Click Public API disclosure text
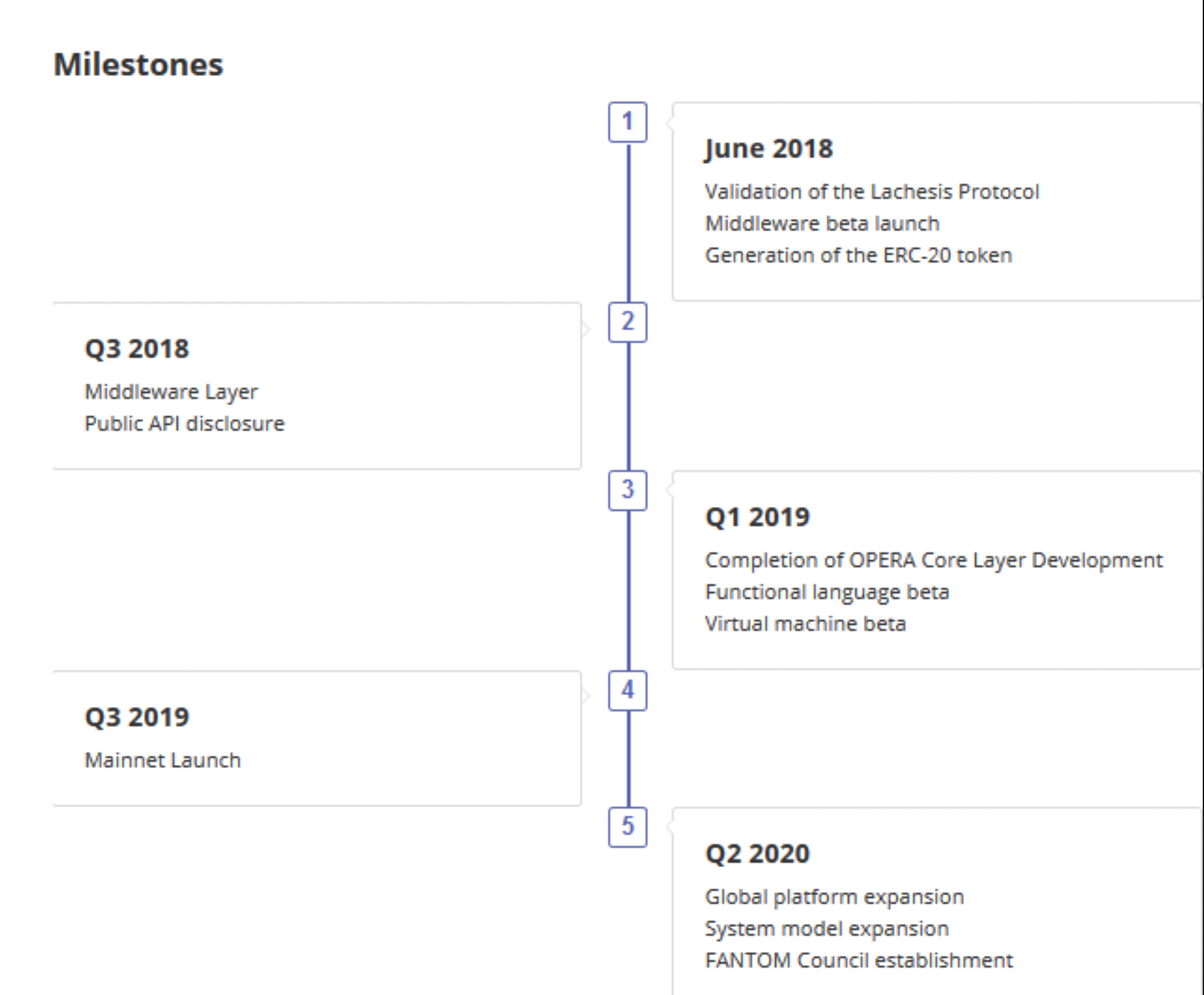The image size is (1204, 995). [x=184, y=423]
